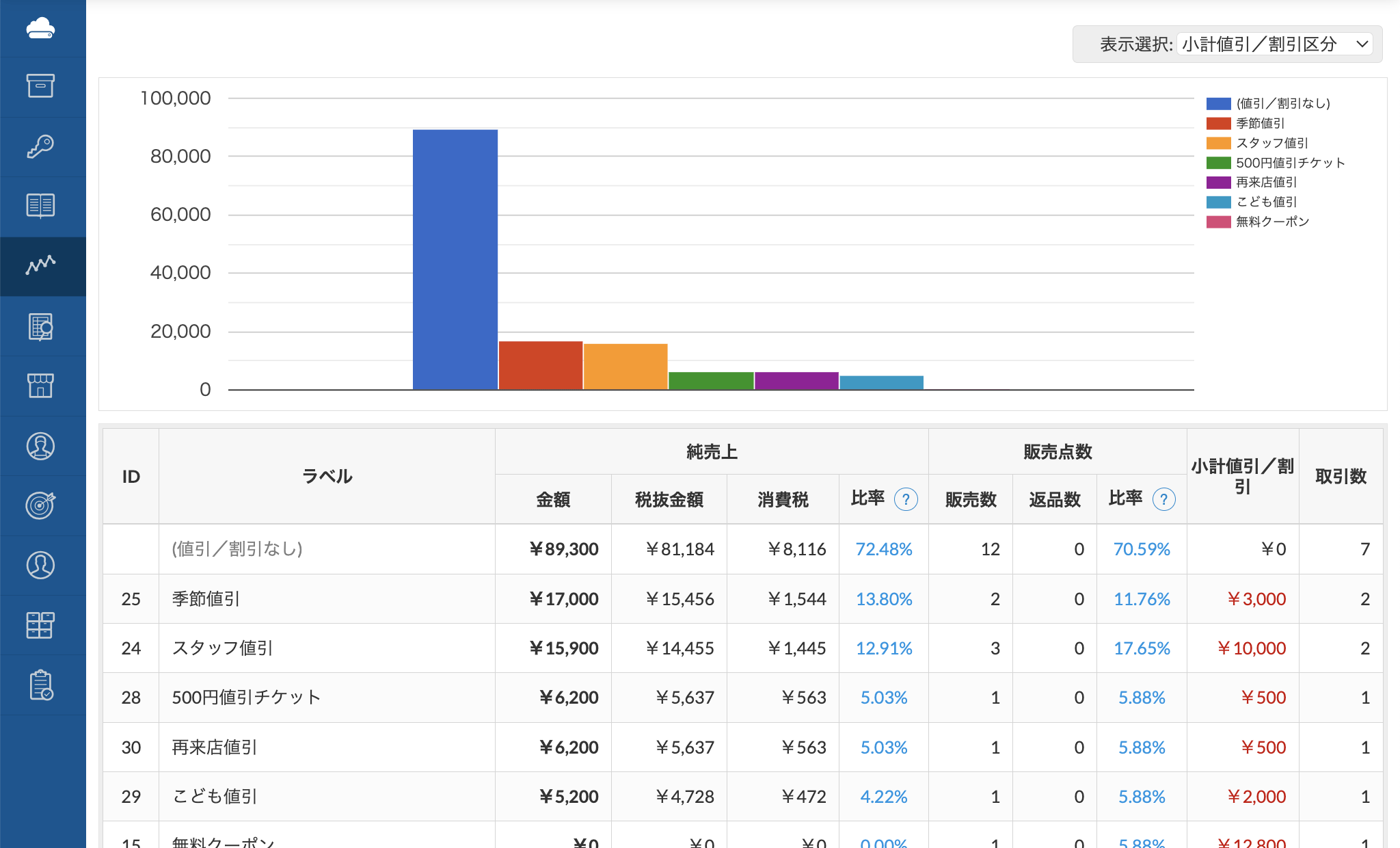Click the blue bar in chart
1400x848 pixels.
pos(455,260)
